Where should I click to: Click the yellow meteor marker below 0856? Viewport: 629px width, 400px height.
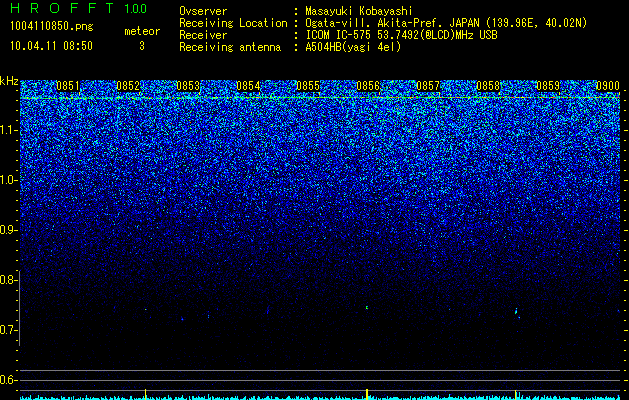tap(367, 394)
